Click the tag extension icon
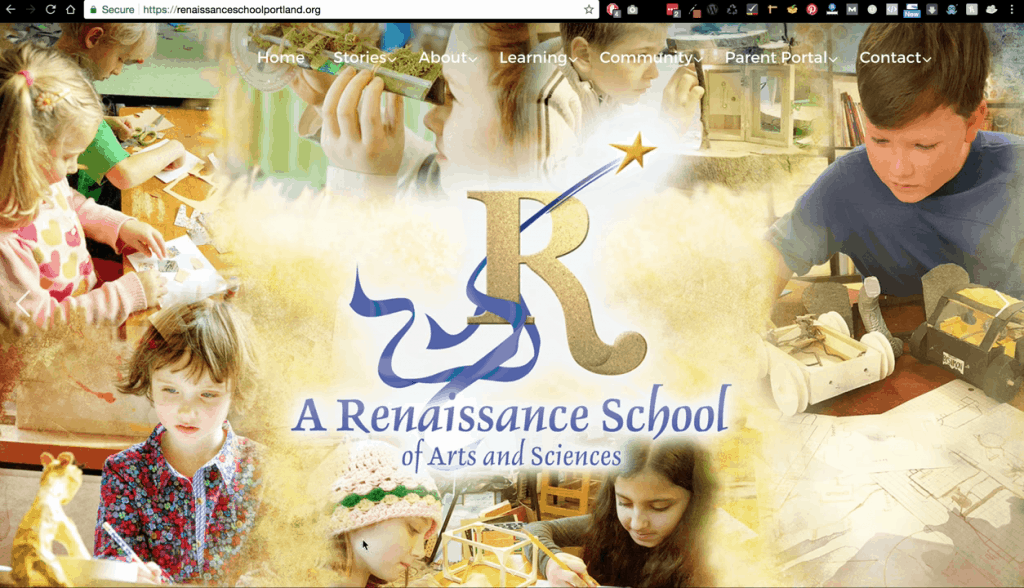This screenshot has height=588, width=1024. (x=972, y=9)
